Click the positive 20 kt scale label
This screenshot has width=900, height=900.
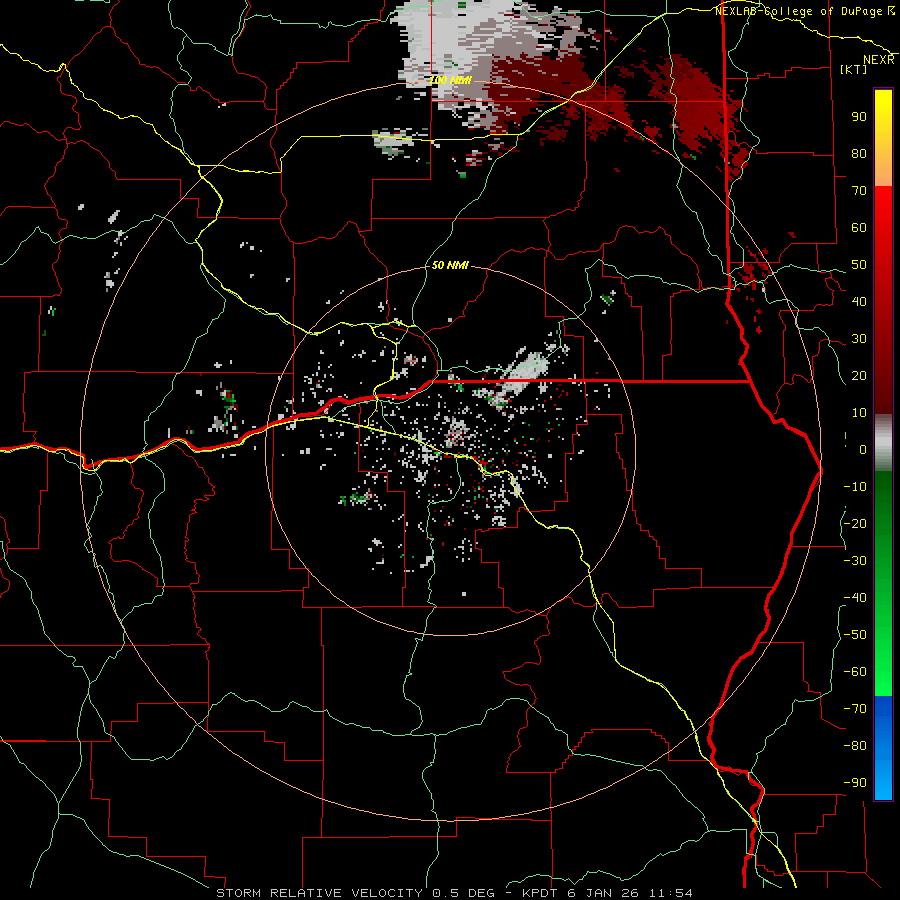(x=859, y=375)
